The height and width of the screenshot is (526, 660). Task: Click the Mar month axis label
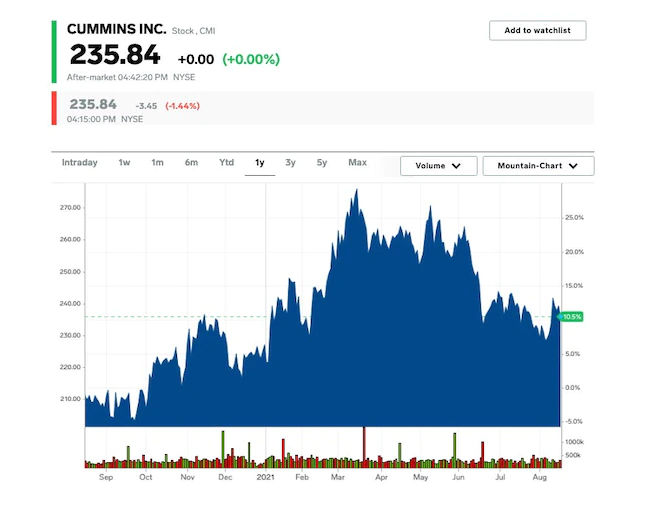pos(338,477)
